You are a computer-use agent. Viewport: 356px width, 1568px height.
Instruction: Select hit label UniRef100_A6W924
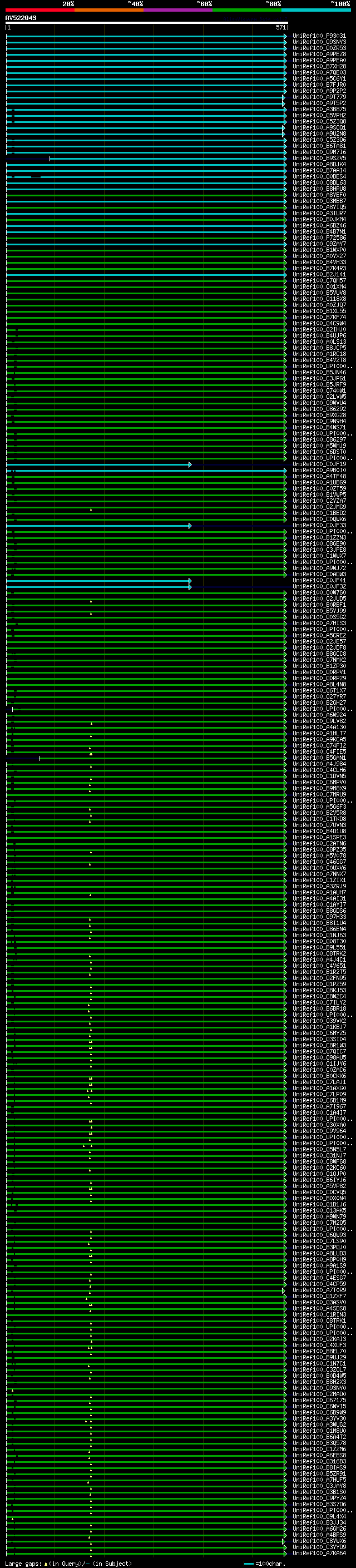[x=319, y=715]
